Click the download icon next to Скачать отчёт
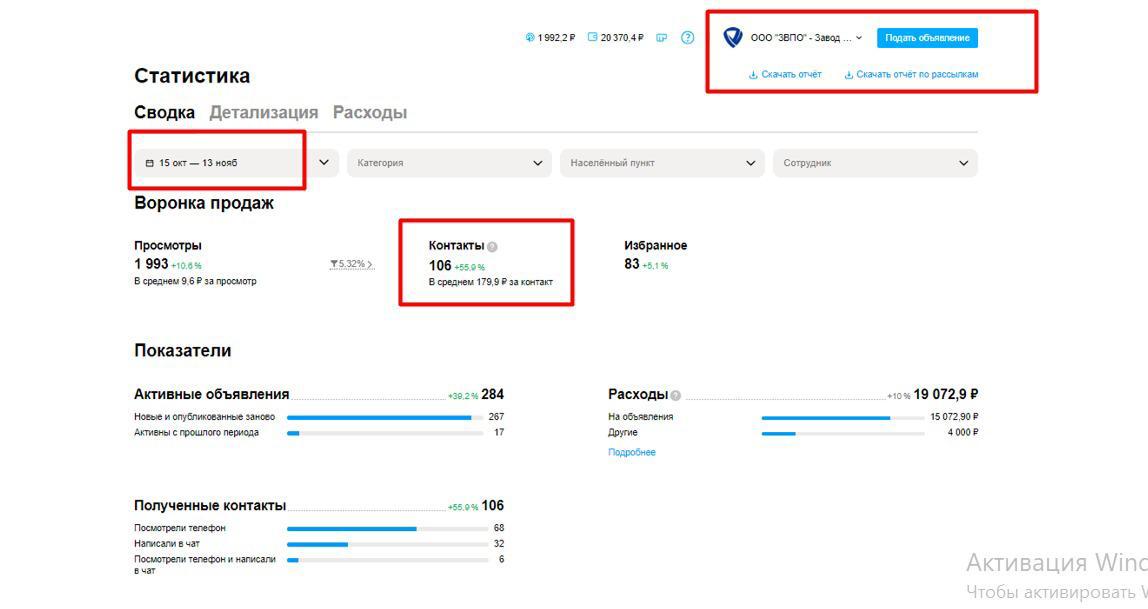Image resolution: width=1148 pixels, height=609 pixels. (x=753, y=75)
